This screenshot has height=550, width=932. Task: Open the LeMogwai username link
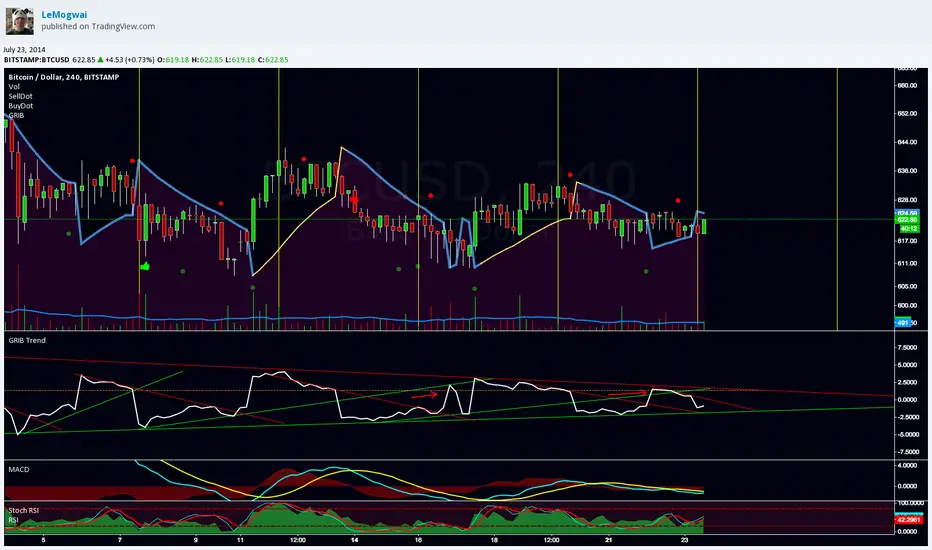coord(64,15)
